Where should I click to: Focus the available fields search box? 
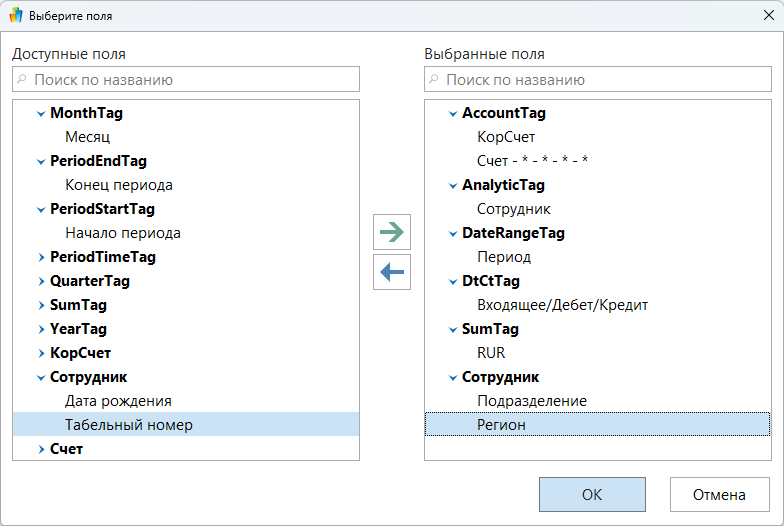point(190,80)
